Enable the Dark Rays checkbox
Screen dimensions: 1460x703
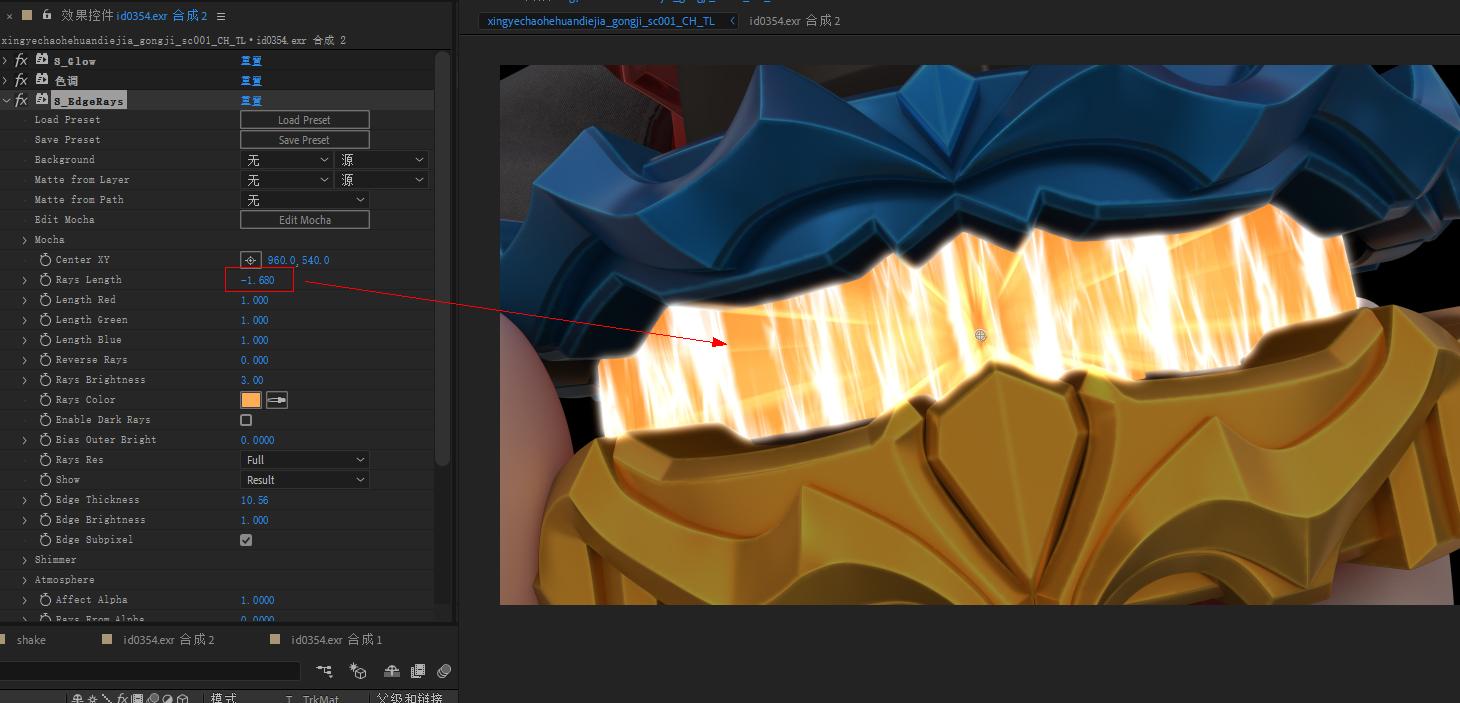(x=246, y=420)
